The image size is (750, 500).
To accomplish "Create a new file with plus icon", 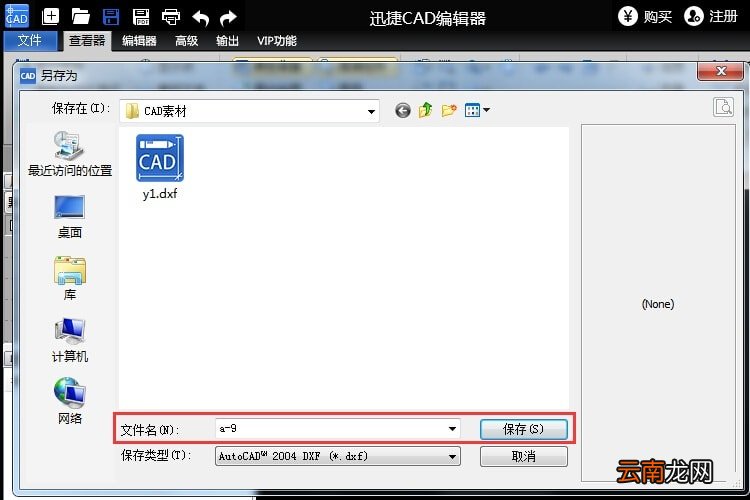I will (50, 17).
